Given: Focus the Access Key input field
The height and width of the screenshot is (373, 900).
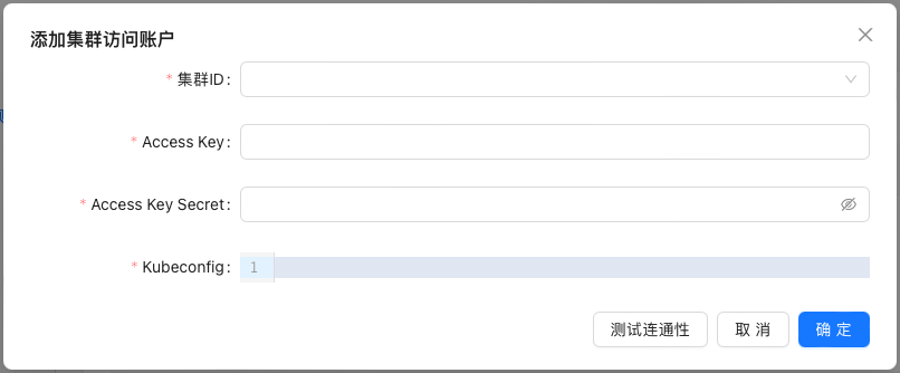Looking at the screenshot, I should [x=554, y=142].
